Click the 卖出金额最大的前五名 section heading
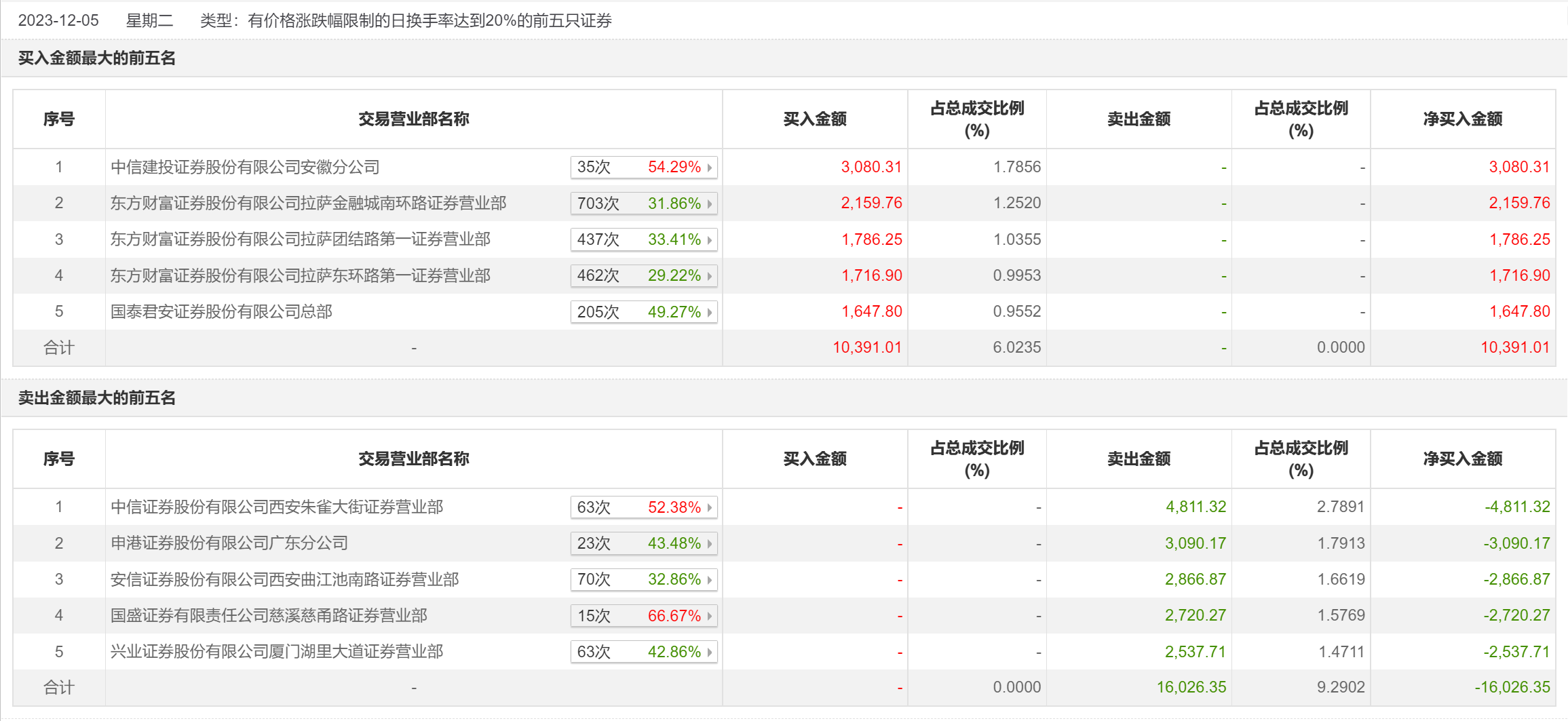The image size is (1568, 721). [x=97, y=398]
